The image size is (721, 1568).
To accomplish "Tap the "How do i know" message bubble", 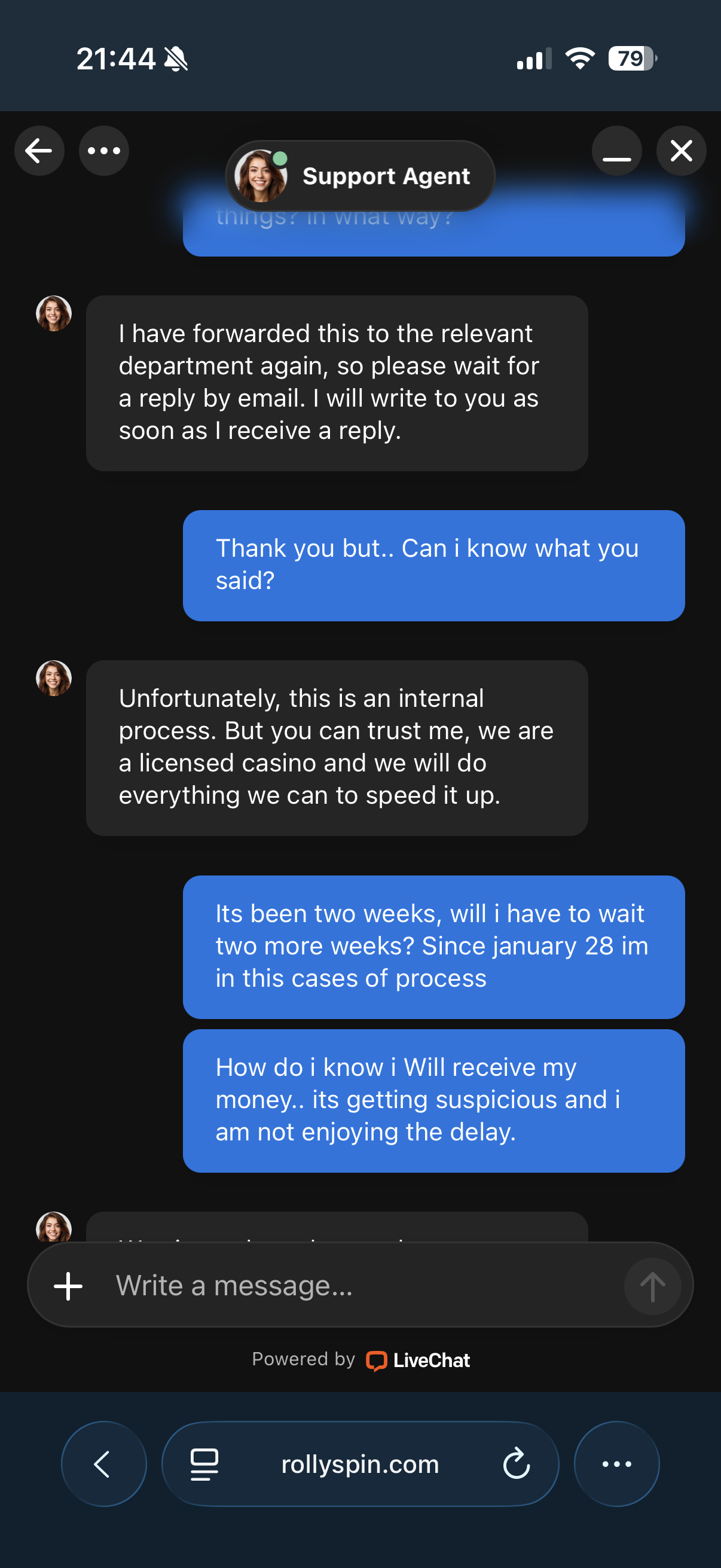I will click(x=433, y=1100).
